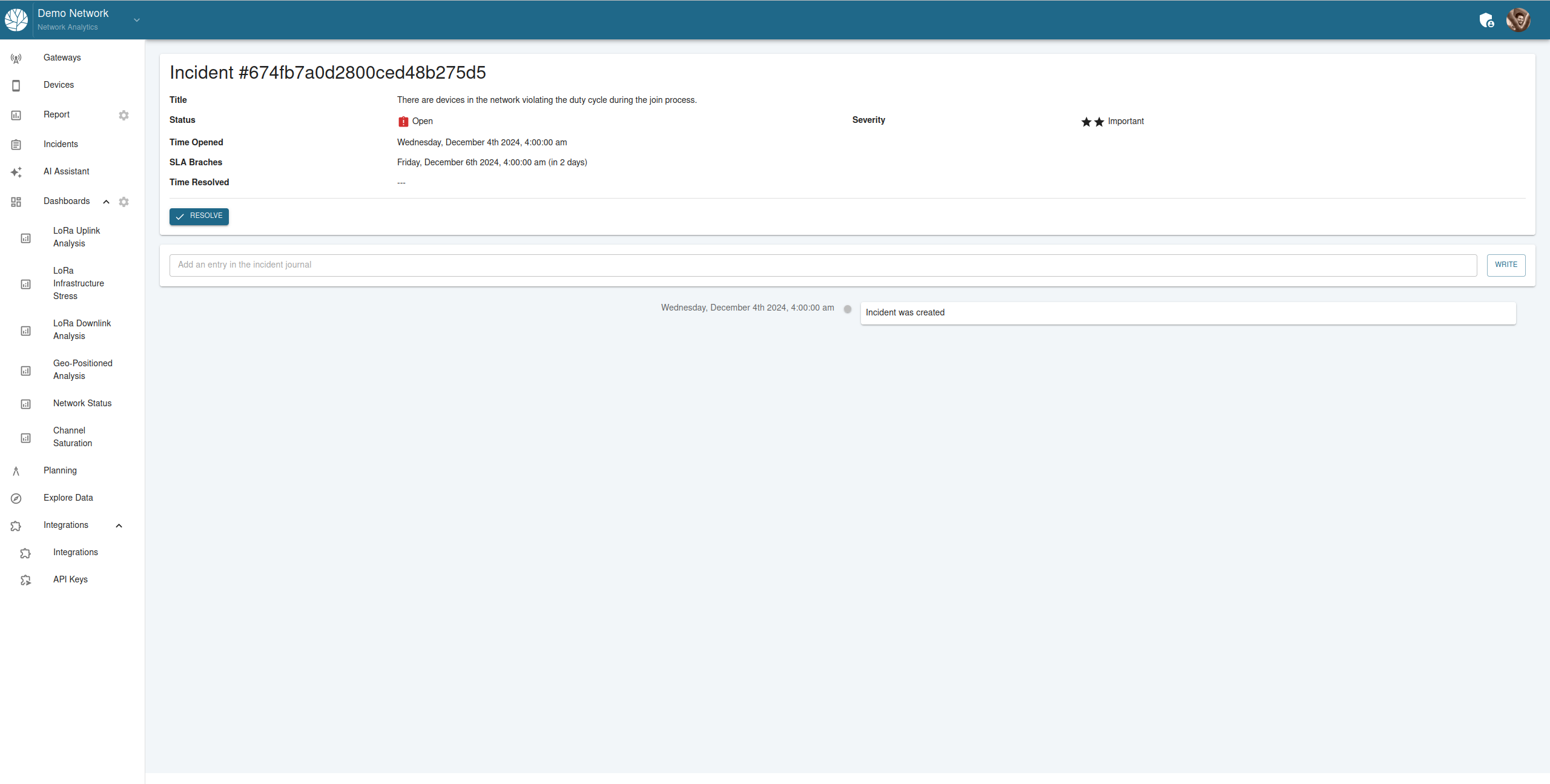
Task: Collapse the Integrations section chevron
Action: (119, 525)
